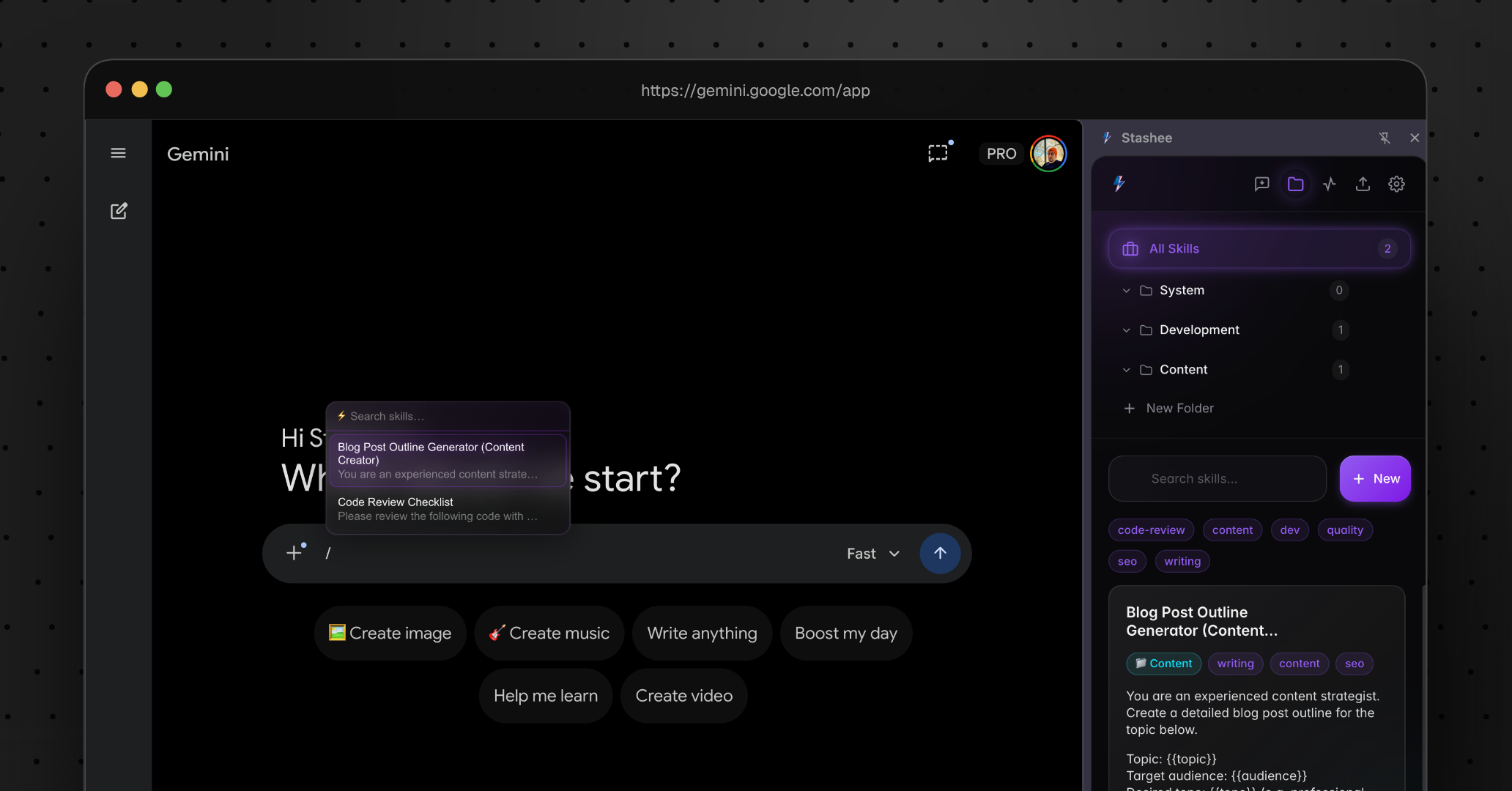This screenshot has width=1512, height=791.
Task: Open the activity pulse icon in Stashee
Action: pos(1329,184)
